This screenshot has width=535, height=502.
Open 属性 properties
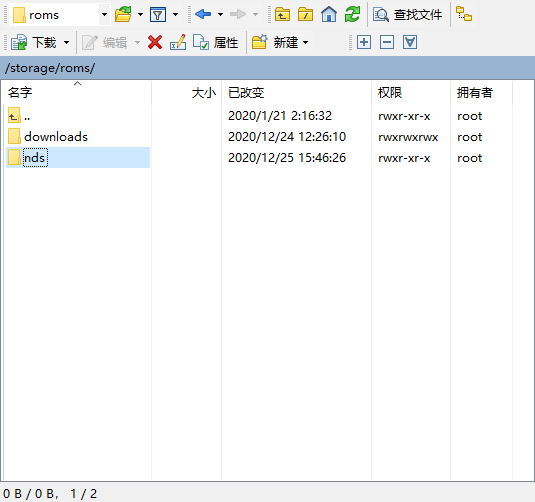pos(216,42)
